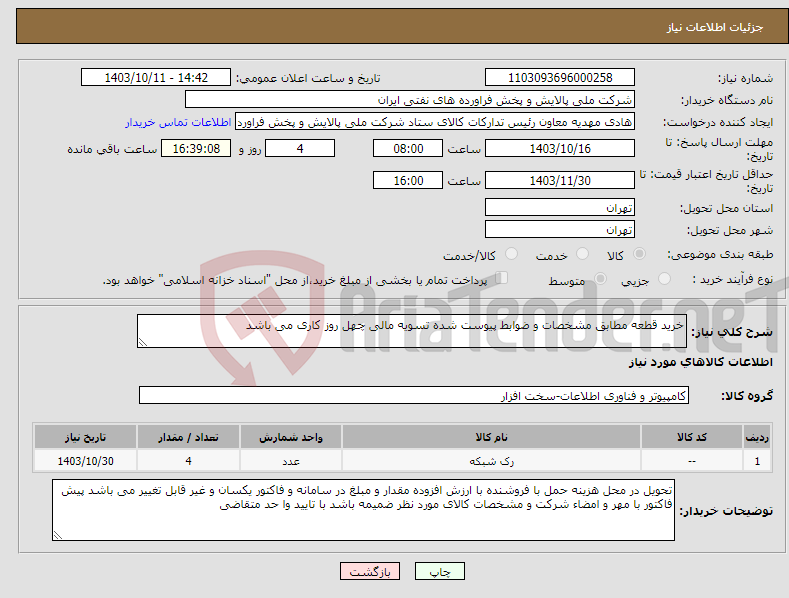This screenshot has height=598, width=789.
Task: Click the quantity cell showing 4 in table
Action: tap(188, 461)
